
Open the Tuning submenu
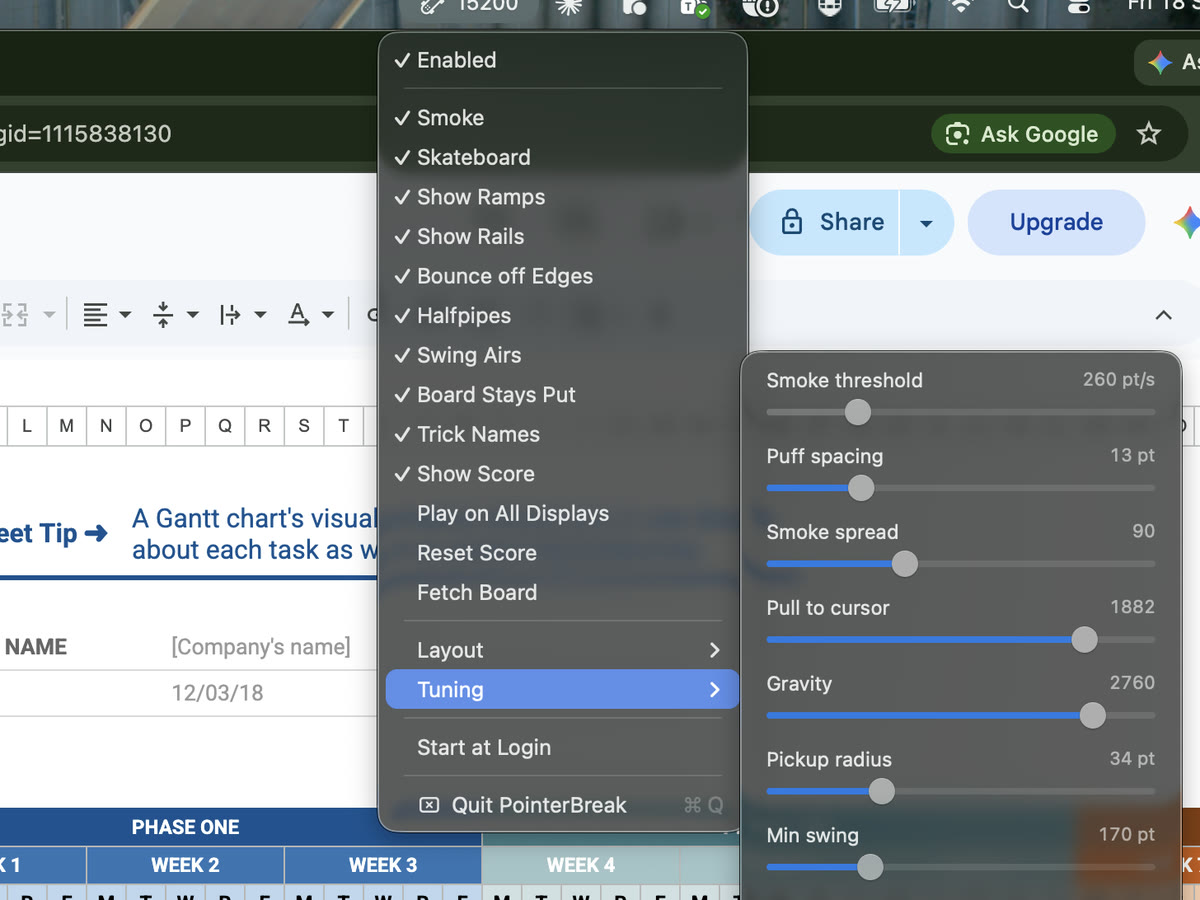tap(562, 690)
